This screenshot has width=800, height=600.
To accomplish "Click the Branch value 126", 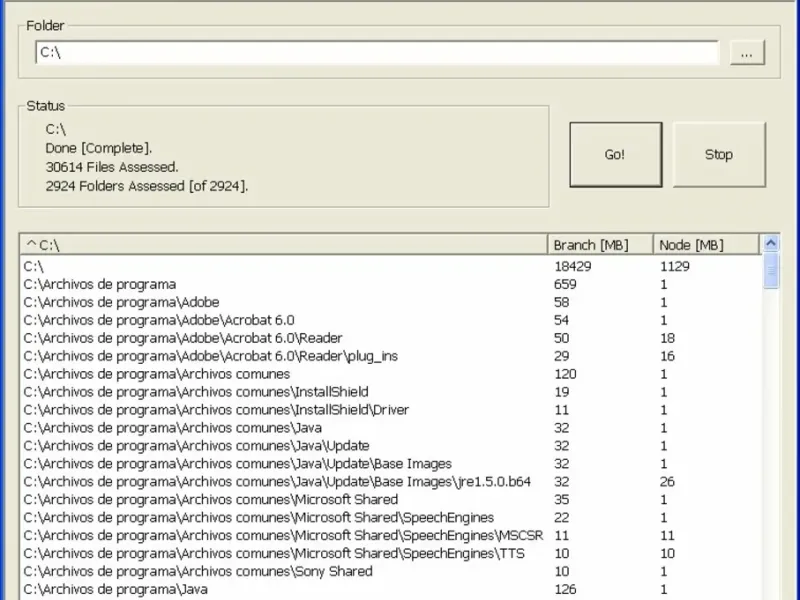I will coord(565,589).
